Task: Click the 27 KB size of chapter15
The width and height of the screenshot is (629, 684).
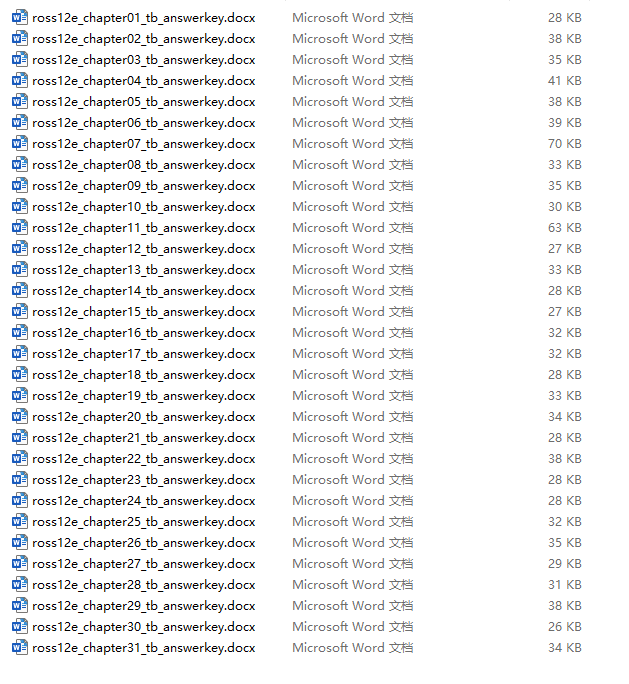Action: [565, 312]
